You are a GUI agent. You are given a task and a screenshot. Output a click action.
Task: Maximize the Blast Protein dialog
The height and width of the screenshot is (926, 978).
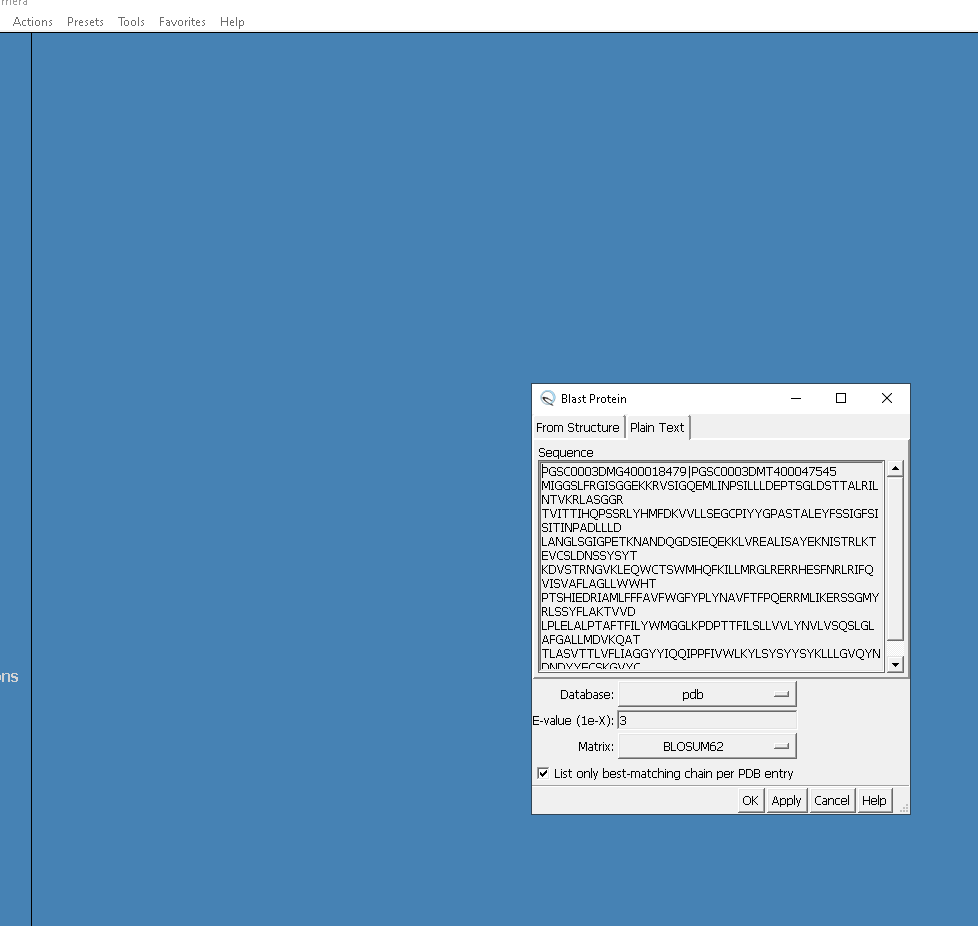click(x=841, y=398)
